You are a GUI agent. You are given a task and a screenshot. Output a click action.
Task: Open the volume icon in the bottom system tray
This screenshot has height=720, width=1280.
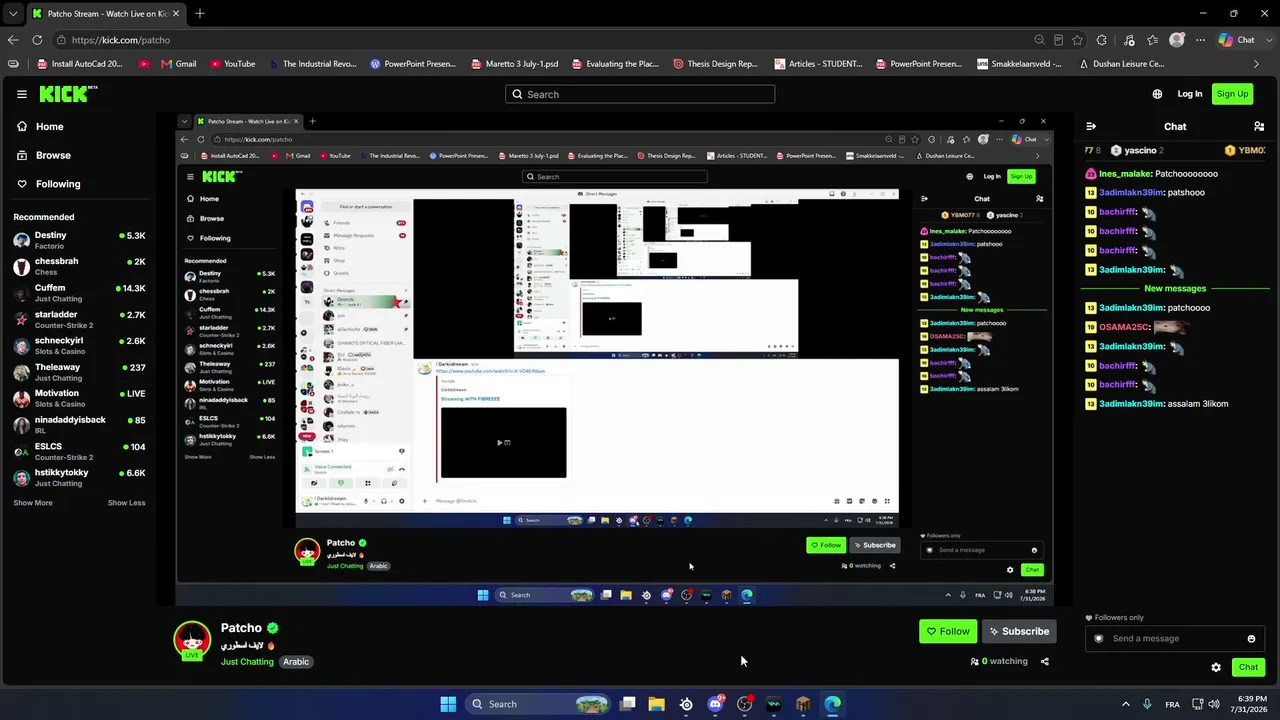click(1214, 704)
